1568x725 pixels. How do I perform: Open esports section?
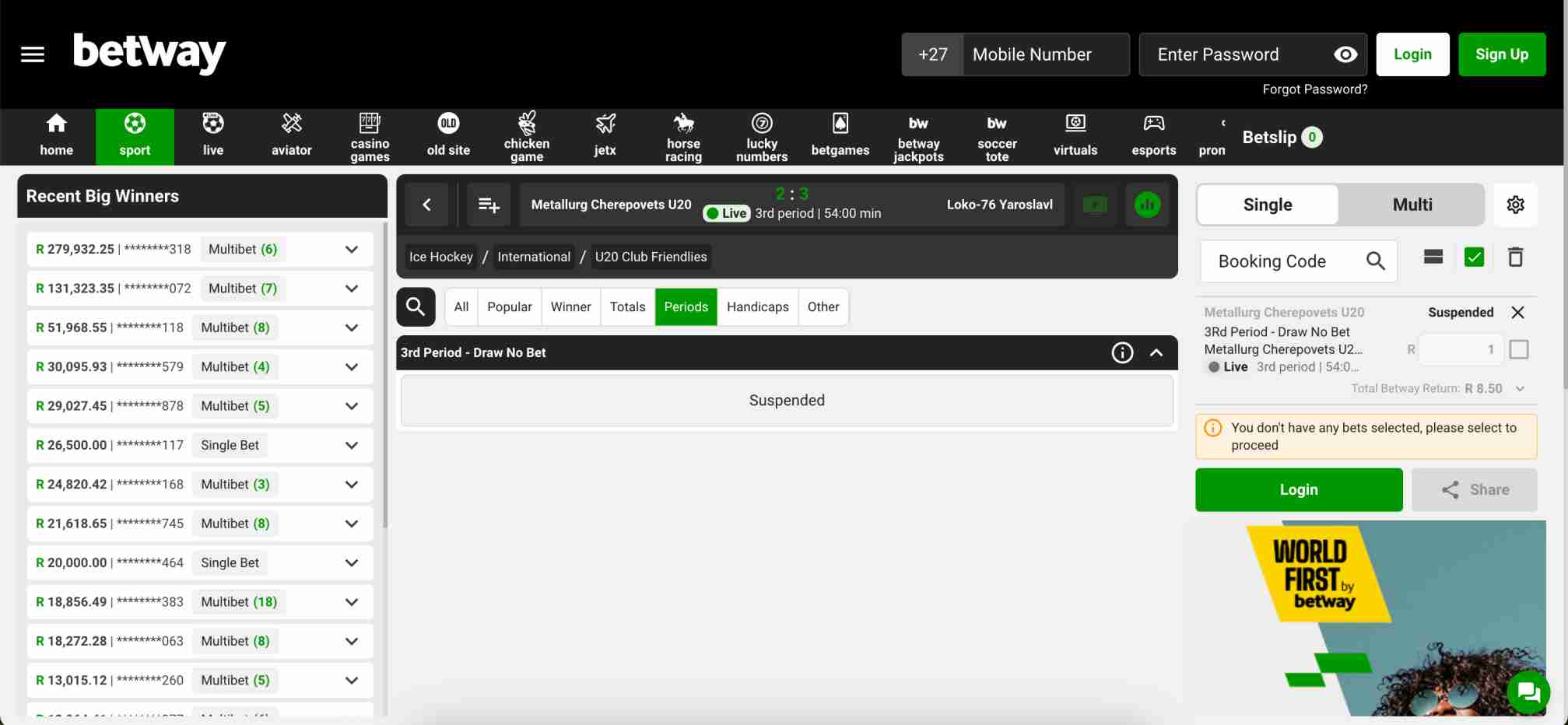tap(1154, 136)
